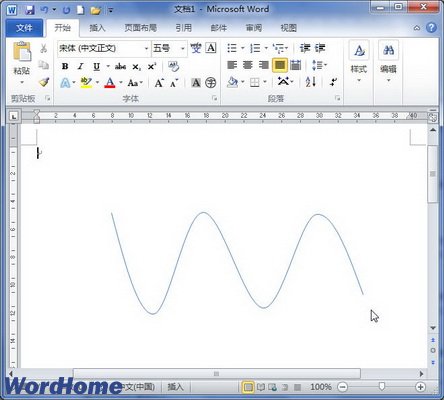Click the Open folder icon in quick access toolbar

pos(96,10)
